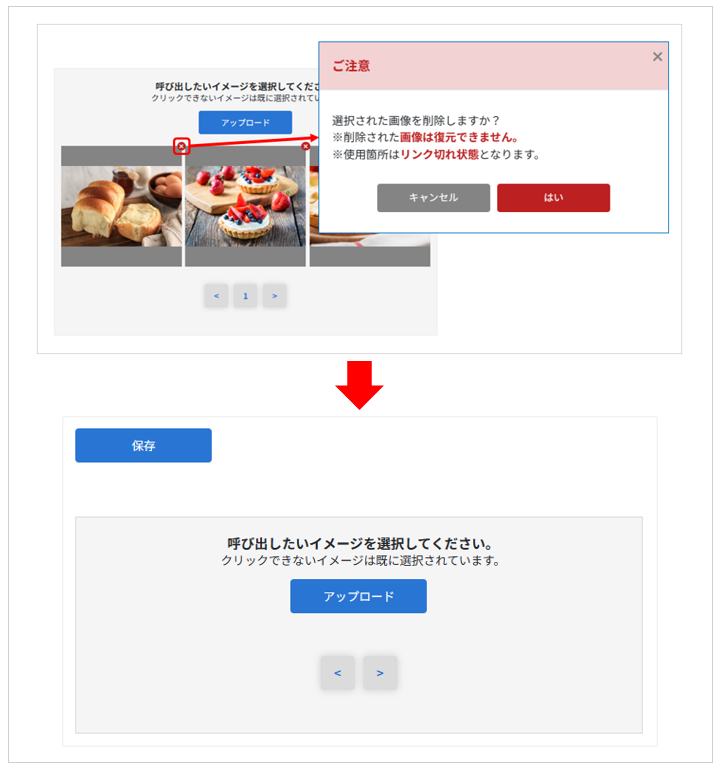This screenshot has width=722, height=769.
Task: Click the リンク切れ状態 red warning text
Action: pyautogui.click(x=439, y=154)
